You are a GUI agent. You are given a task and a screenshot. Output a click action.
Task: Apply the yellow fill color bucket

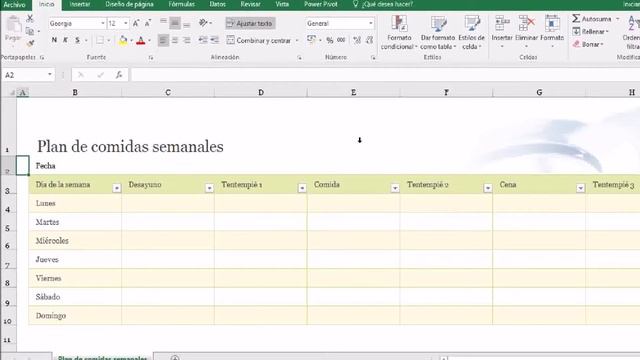click(x=123, y=40)
